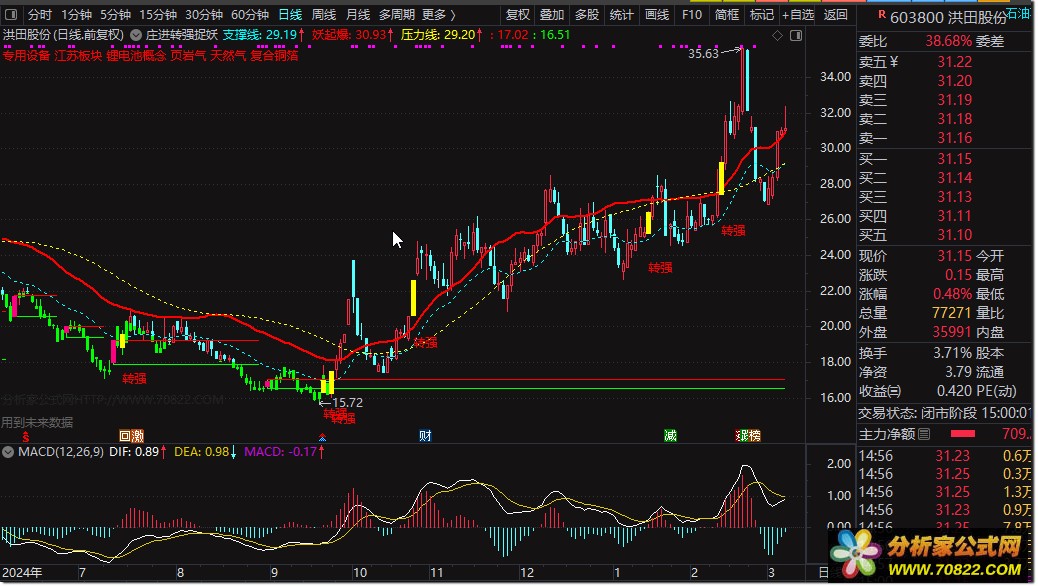Click the 返回 back button
1038x586 pixels.
click(x=835, y=15)
